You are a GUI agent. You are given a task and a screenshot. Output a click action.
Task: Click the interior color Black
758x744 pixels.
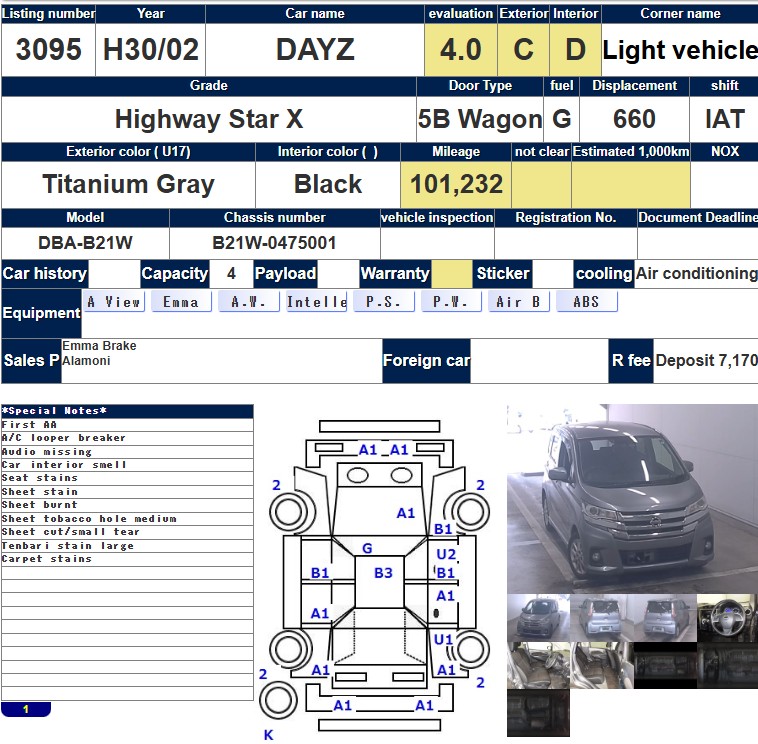[x=328, y=184]
